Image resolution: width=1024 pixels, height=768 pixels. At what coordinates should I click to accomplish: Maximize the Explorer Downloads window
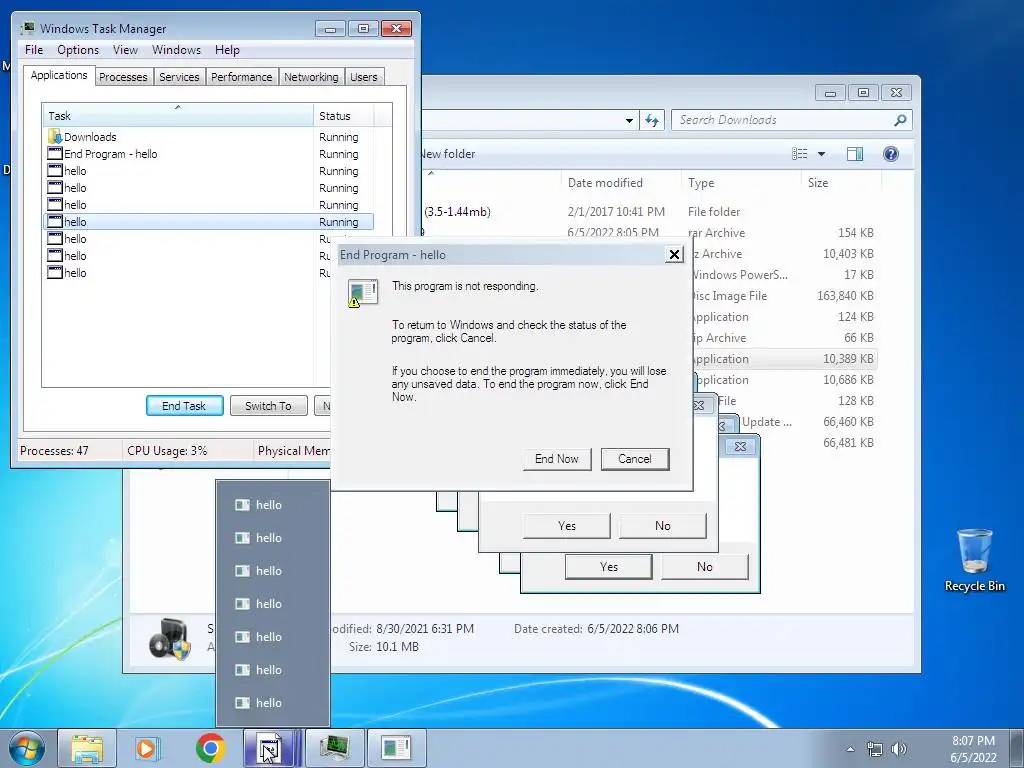click(863, 93)
